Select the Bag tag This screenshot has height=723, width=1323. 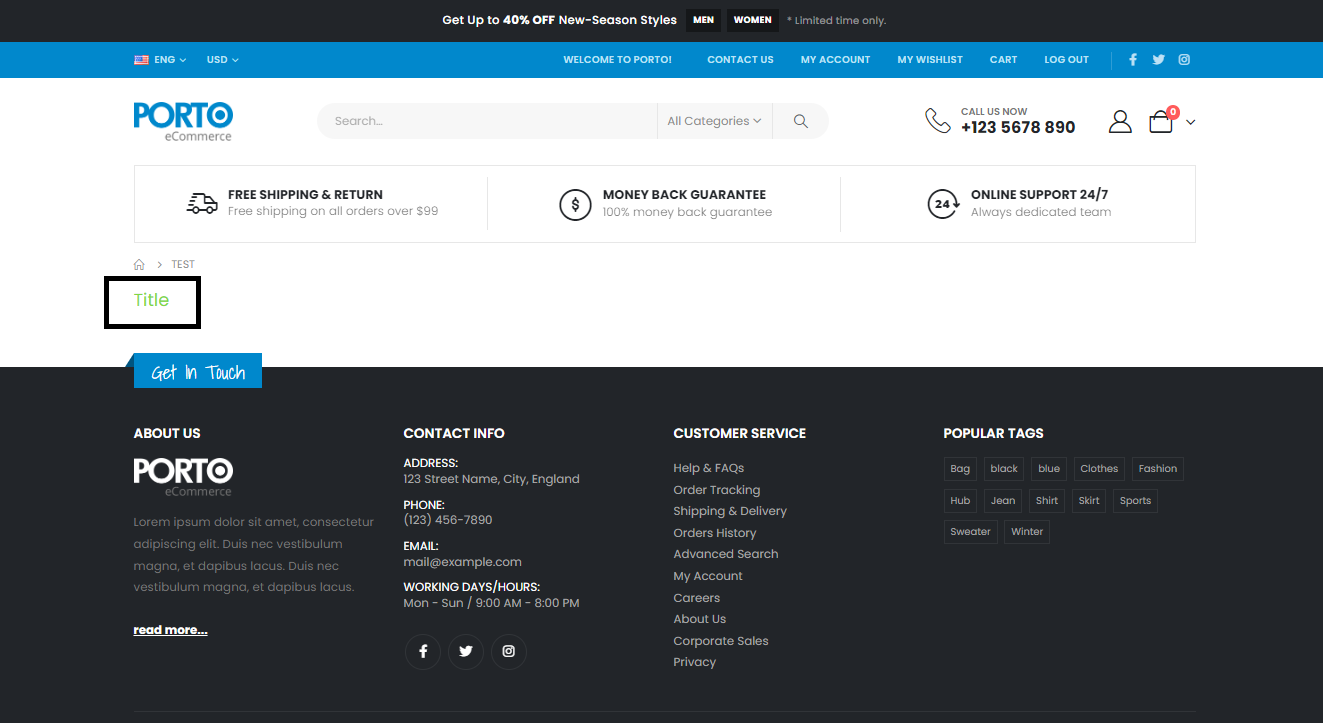pyautogui.click(x=960, y=469)
